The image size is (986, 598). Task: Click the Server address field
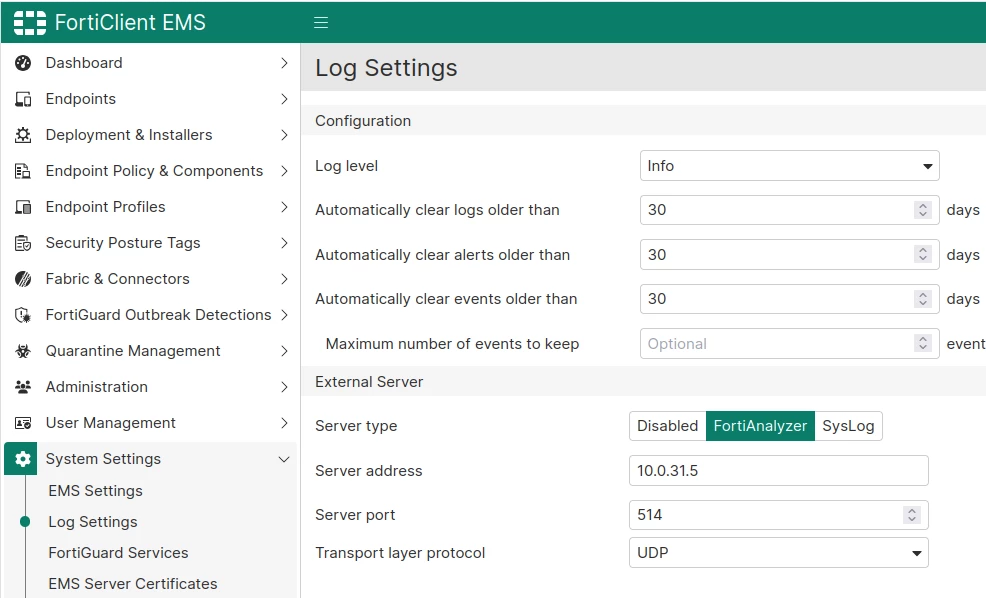coord(778,470)
